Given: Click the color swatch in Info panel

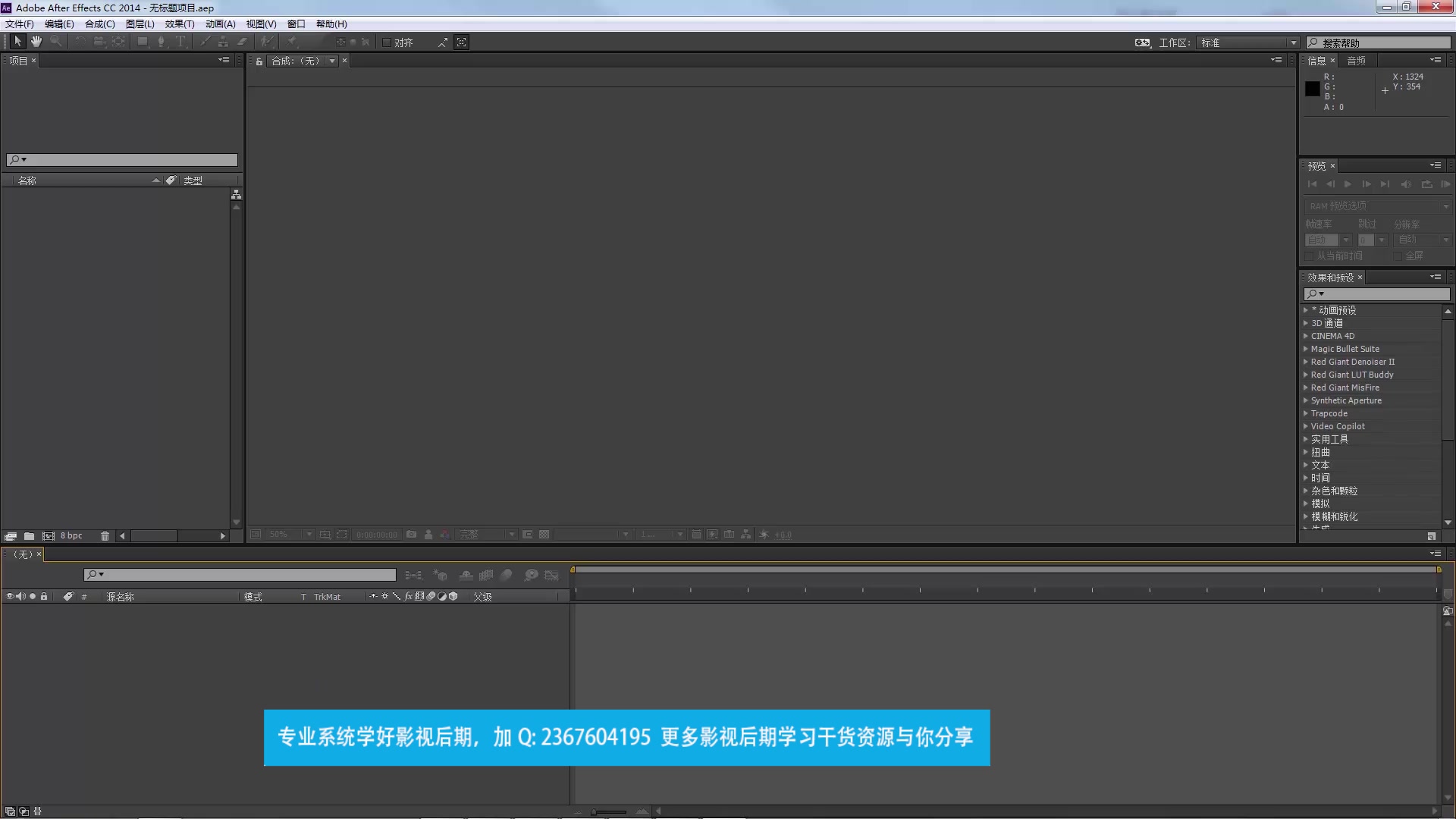Looking at the screenshot, I should click(1313, 88).
